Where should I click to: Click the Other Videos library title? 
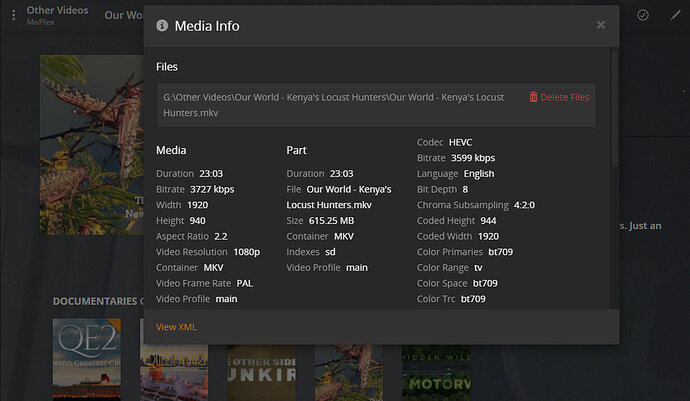point(57,10)
